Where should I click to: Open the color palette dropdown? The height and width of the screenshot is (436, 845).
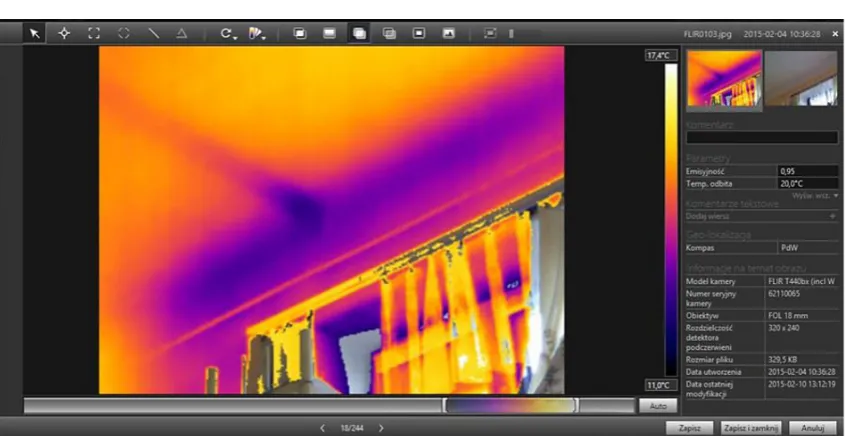coord(257,33)
